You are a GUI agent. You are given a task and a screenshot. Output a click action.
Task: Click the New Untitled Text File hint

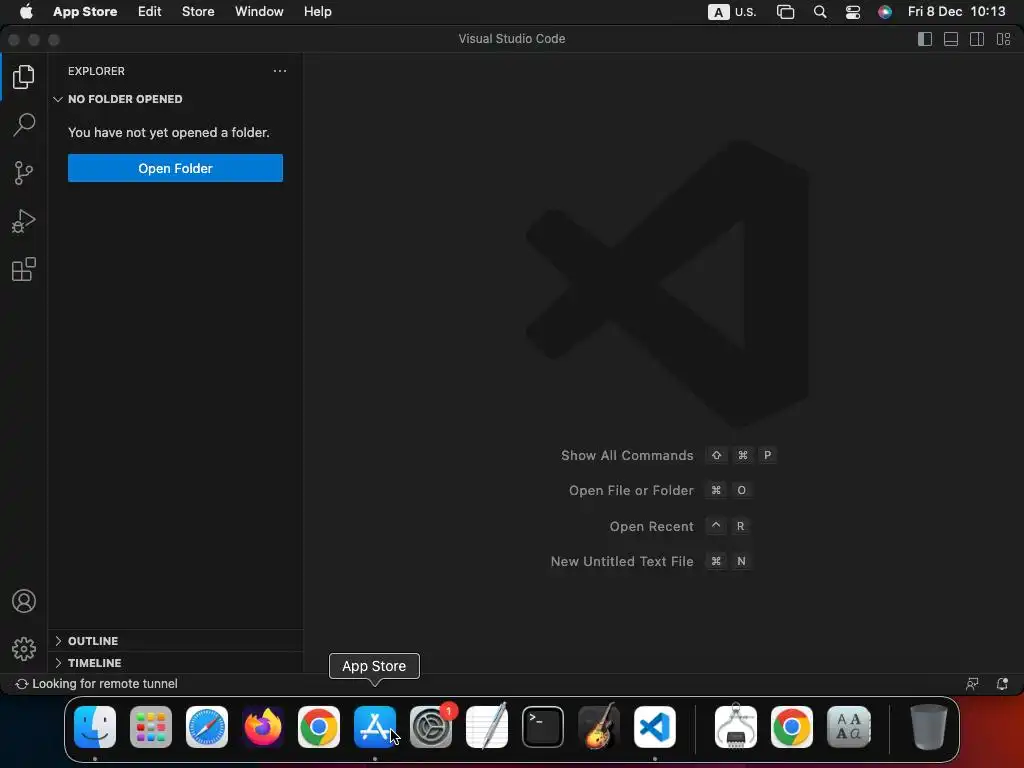622,562
